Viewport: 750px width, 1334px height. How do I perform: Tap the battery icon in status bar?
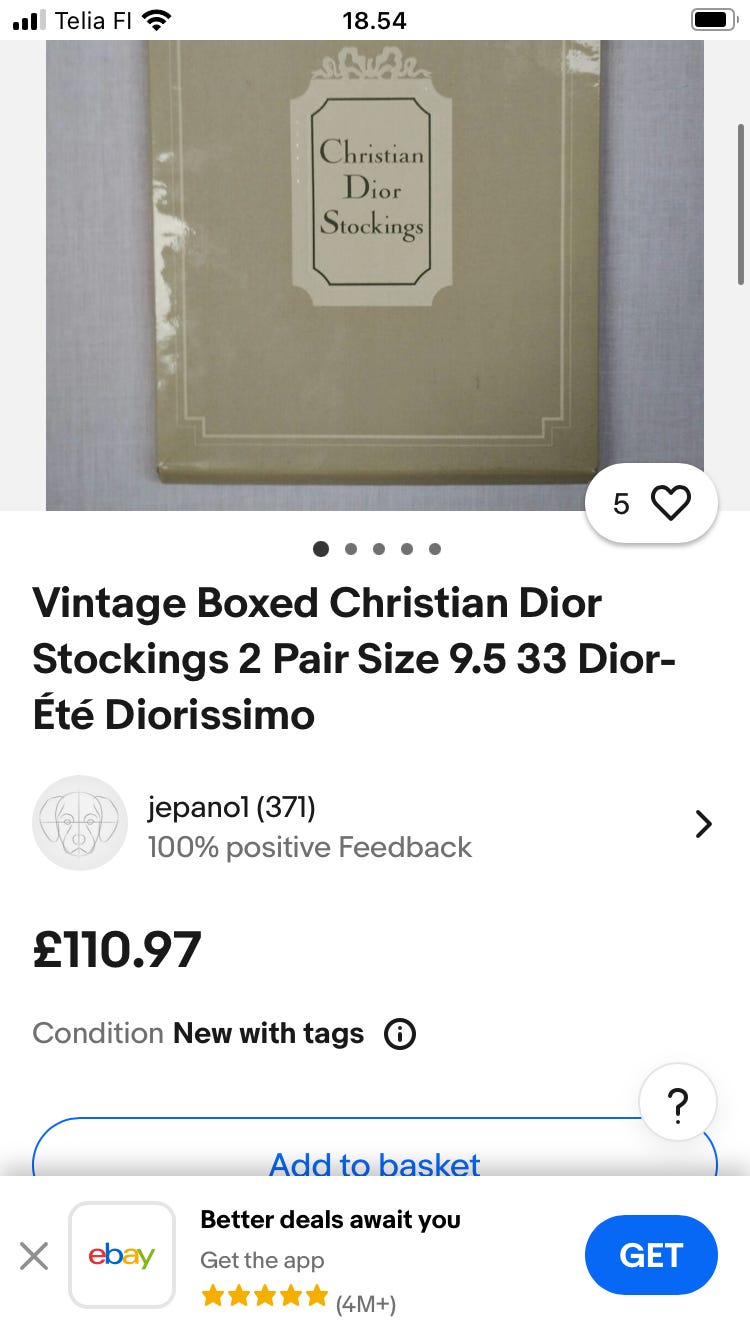pos(712,19)
